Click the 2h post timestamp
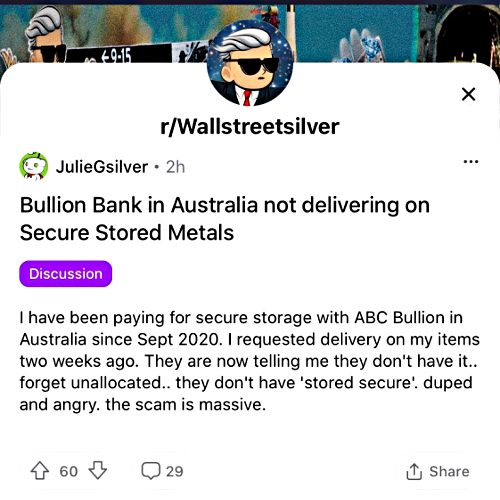Viewport: 500px width, 500px height. [x=175, y=167]
